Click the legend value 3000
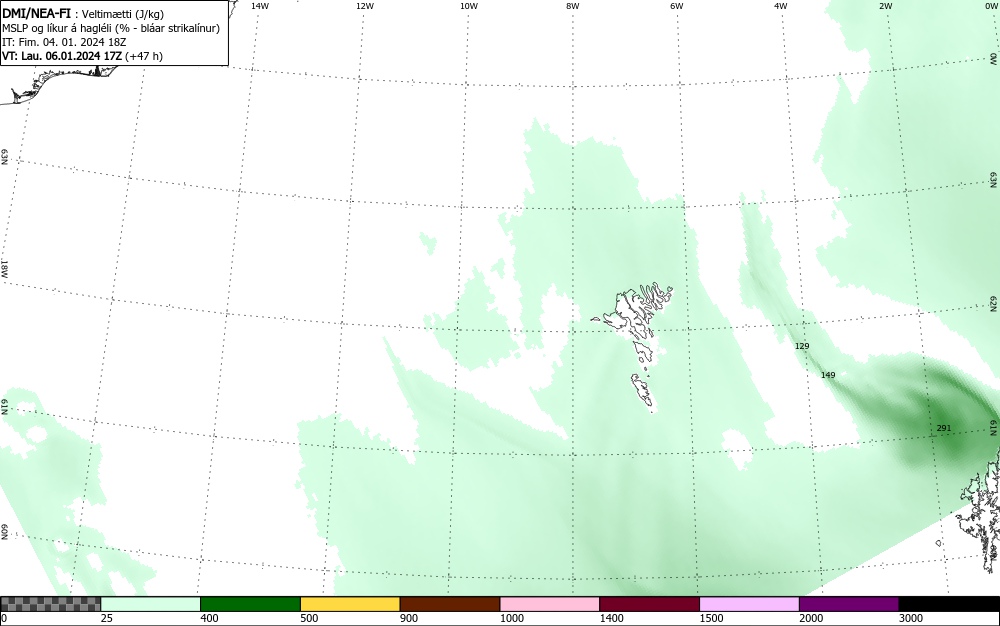The width and height of the screenshot is (1000, 626). click(x=910, y=618)
